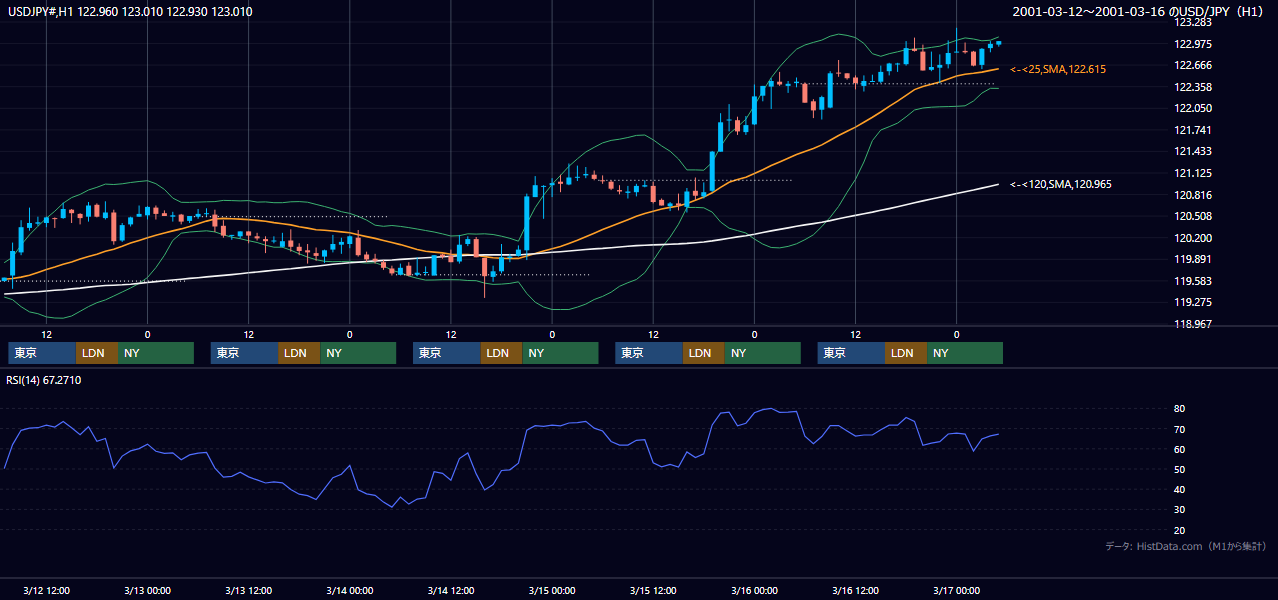Click the 118.967 price axis value
1278x600 pixels.
coord(1195,324)
